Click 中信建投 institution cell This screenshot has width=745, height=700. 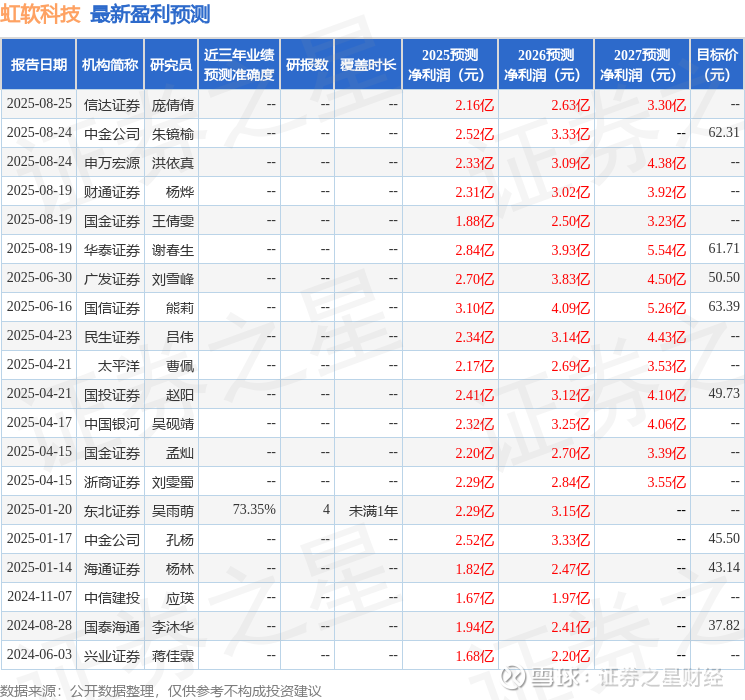112,598
